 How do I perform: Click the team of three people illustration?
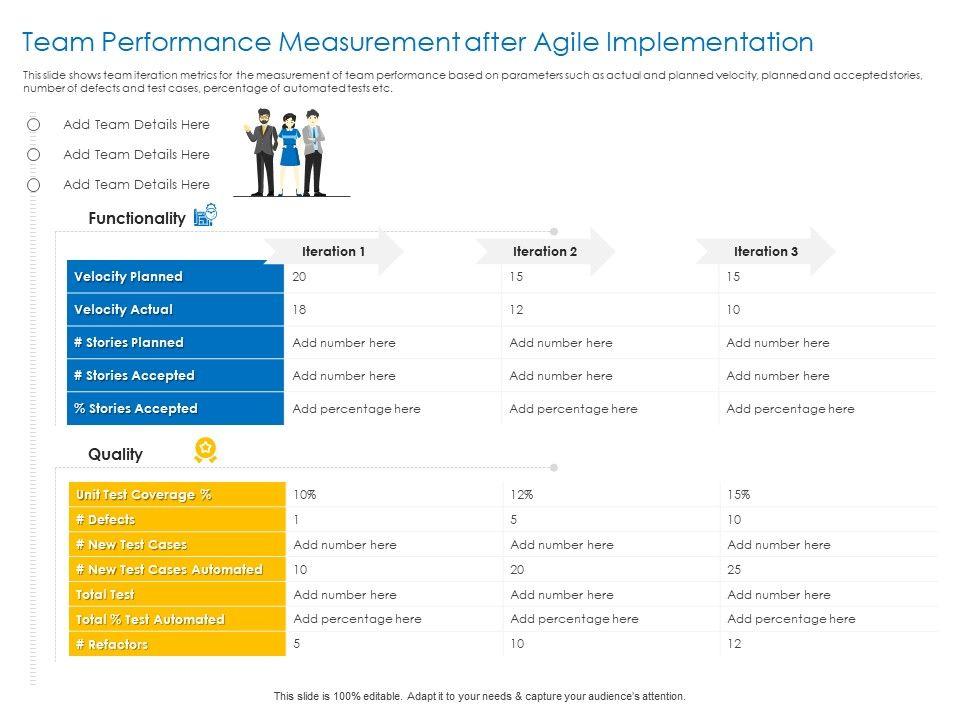click(289, 152)
